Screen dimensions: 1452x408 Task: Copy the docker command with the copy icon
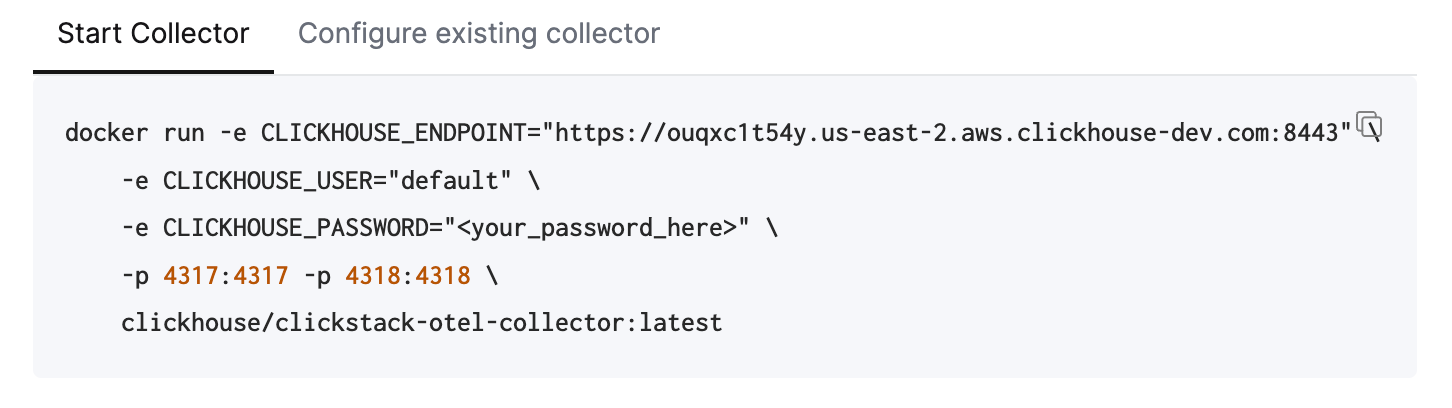click(1369, 124)
